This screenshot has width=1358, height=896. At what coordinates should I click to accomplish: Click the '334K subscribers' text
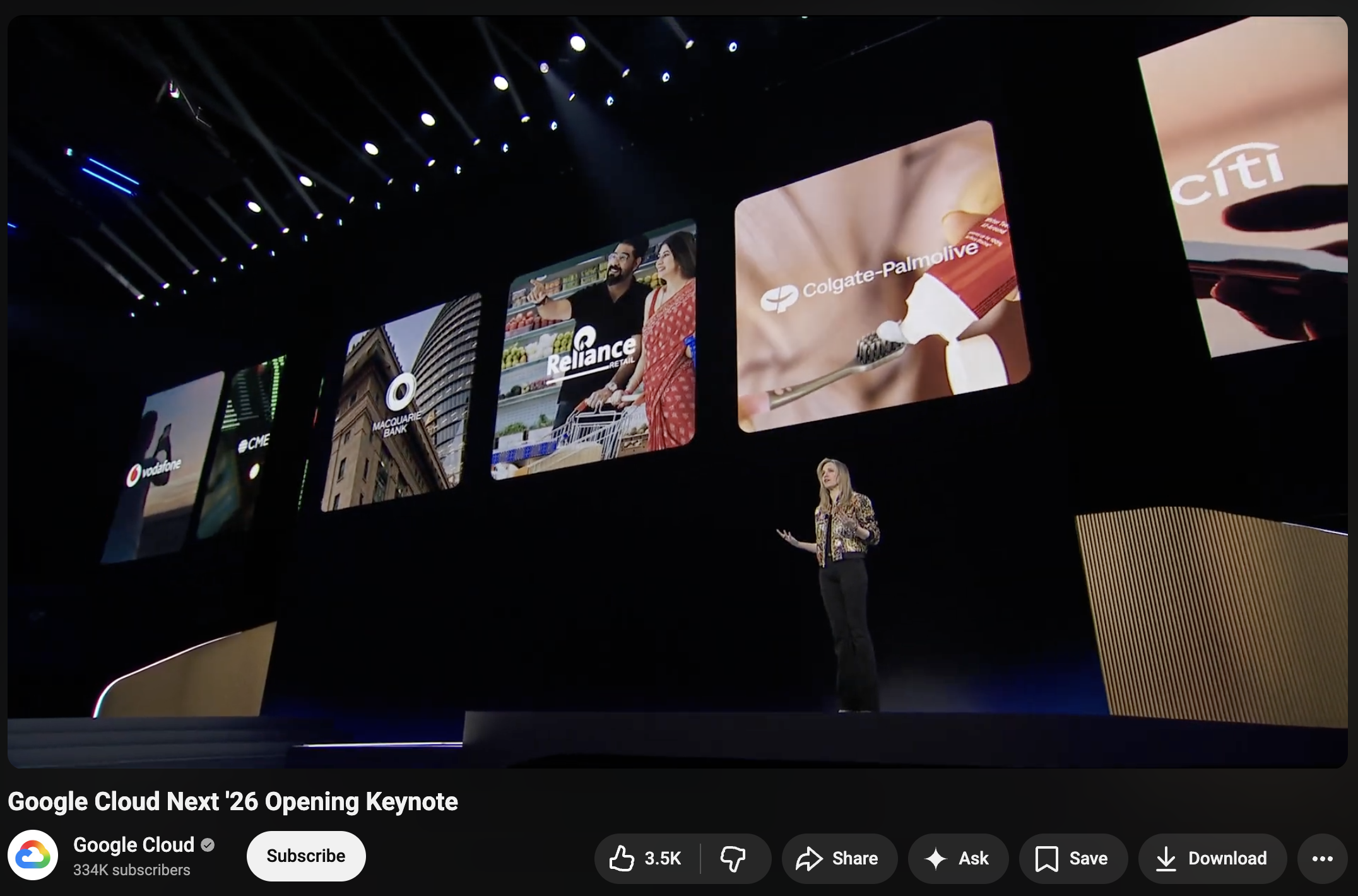(131, 869)
